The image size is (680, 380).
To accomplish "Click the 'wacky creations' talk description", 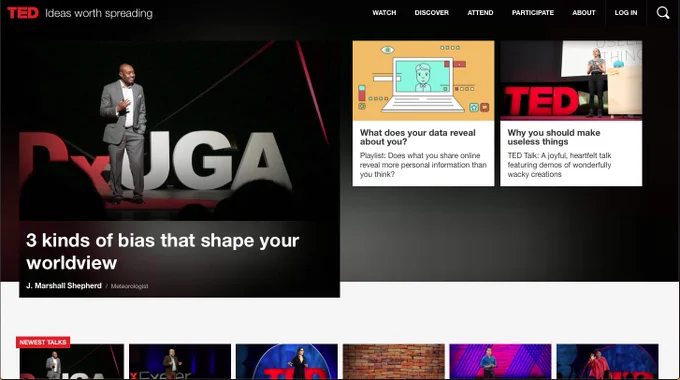I will [x=559, y=165].
